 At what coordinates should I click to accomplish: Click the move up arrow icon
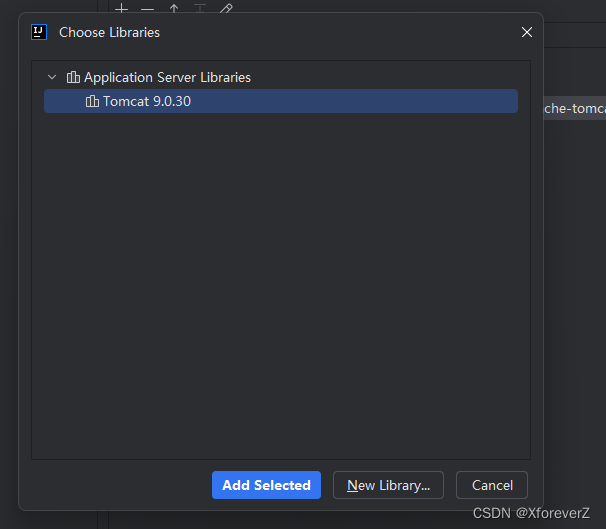coord(174,8)
